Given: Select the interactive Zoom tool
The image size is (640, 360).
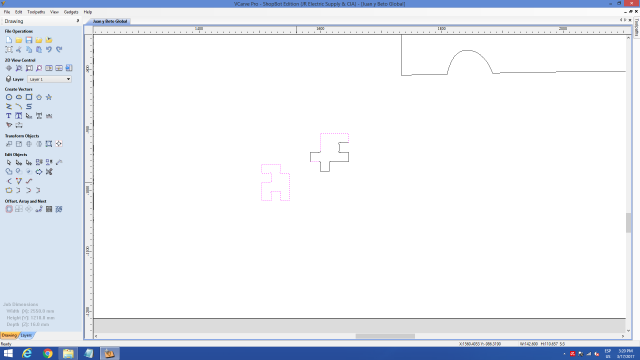Looking at the screenshot, I should pyautogui.click(x=19, y=68).
